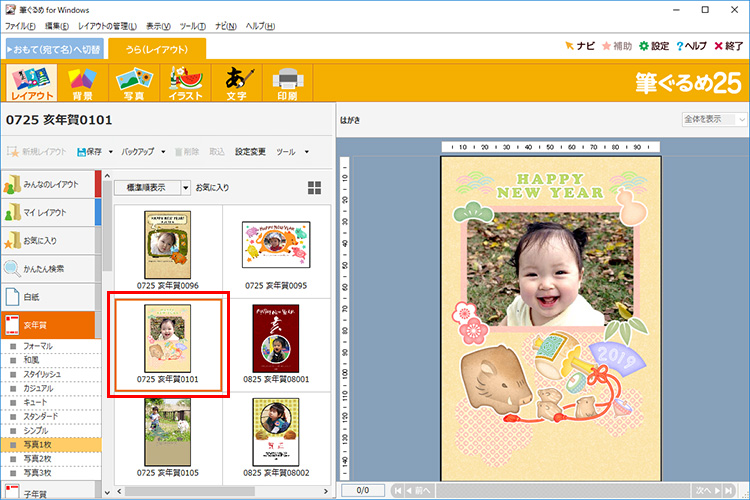This screenshot has width=750, height=500.
Task: Open the ファイル(F) menu
Action: pyautogui.click(x=20, y=25)
